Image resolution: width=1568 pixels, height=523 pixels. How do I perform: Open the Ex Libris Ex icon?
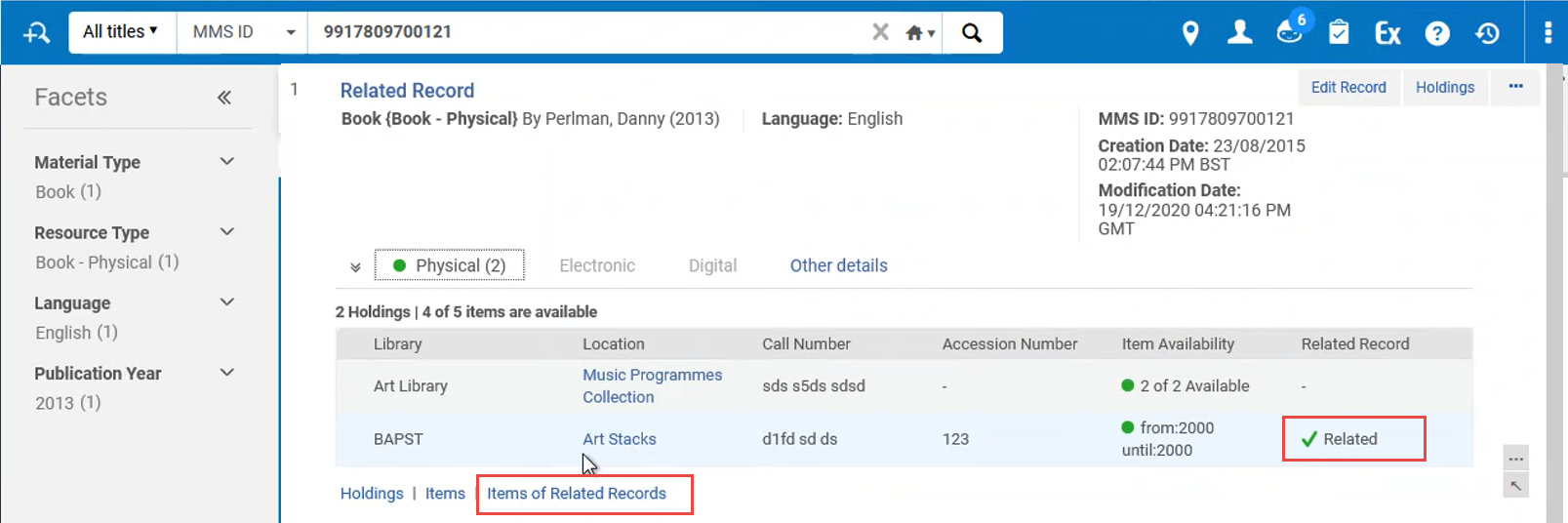tap(1387, 34)
